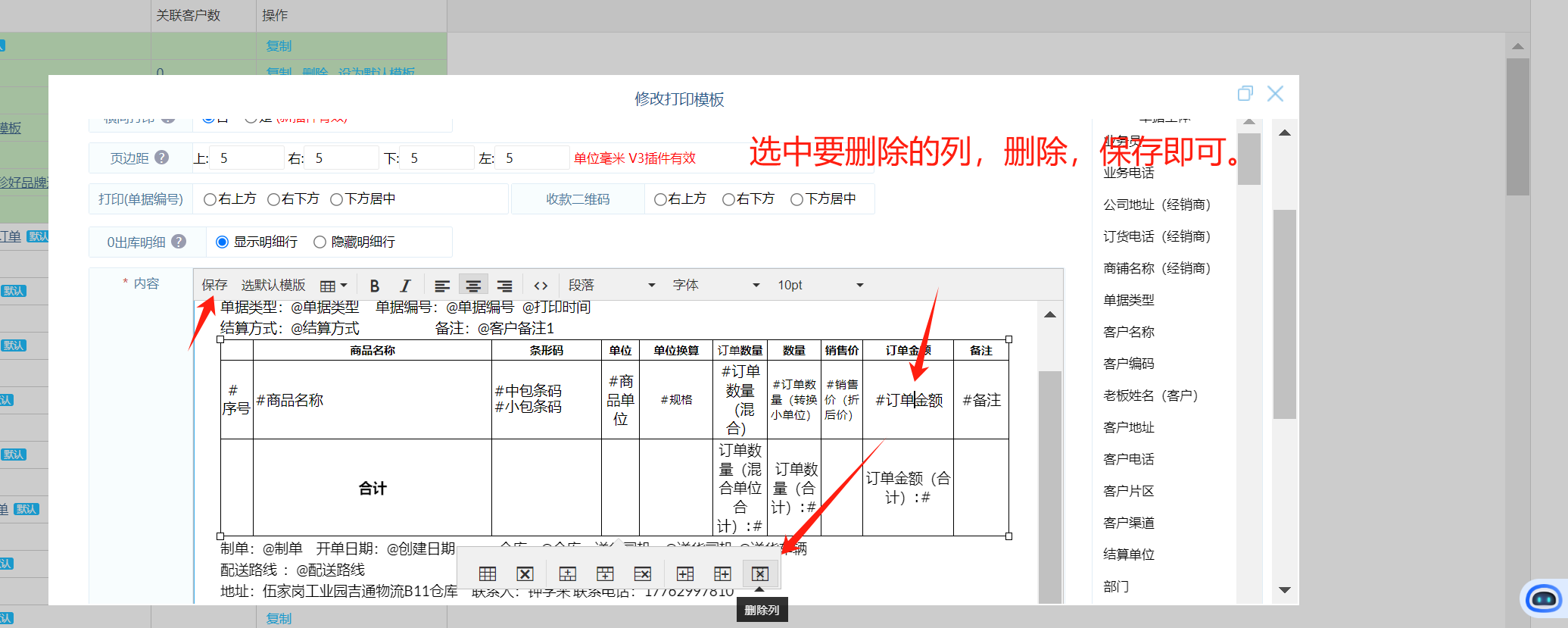1568x628 pixels.
Task: Toggle italic formatting in editor toolbar
Action: pos(405,286)
